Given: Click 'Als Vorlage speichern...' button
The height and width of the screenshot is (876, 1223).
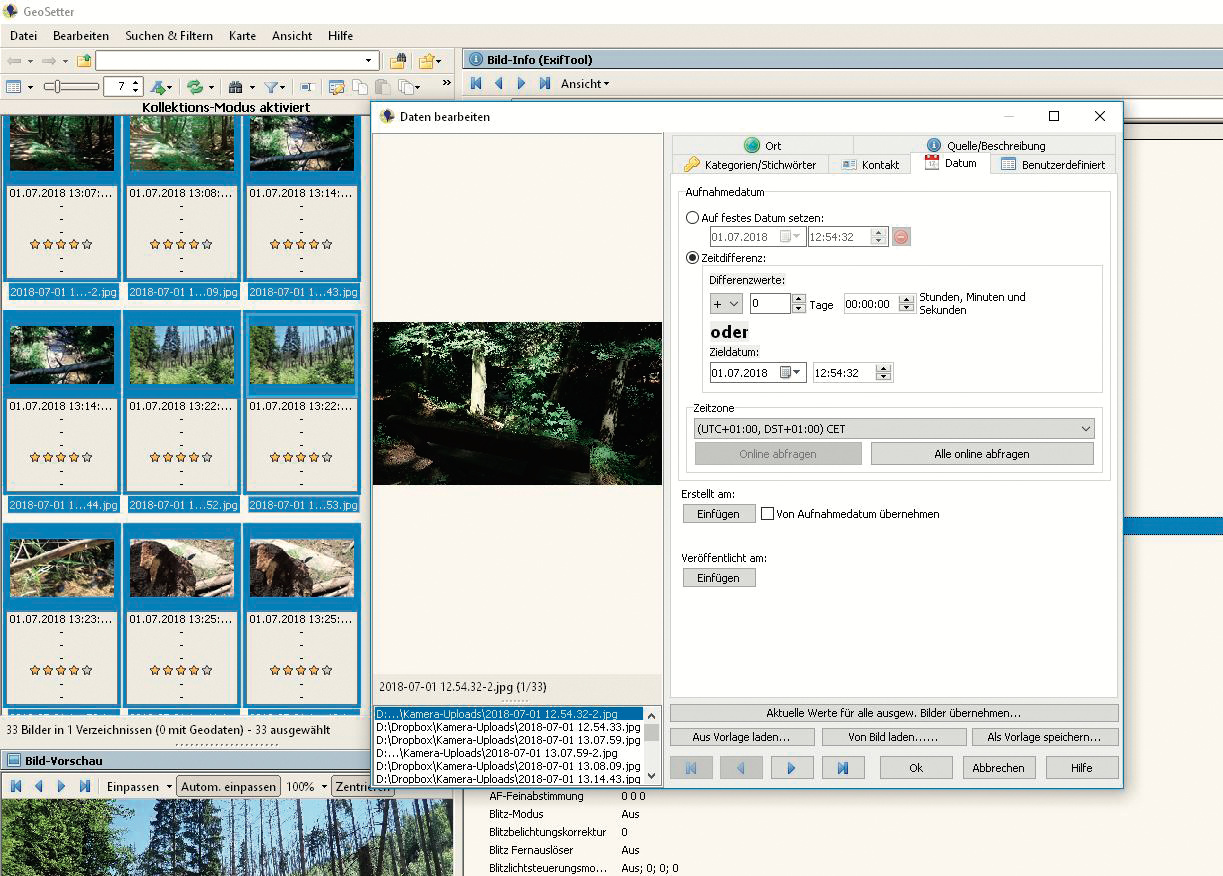Looking at the screenshot, I should (1044, 737).
